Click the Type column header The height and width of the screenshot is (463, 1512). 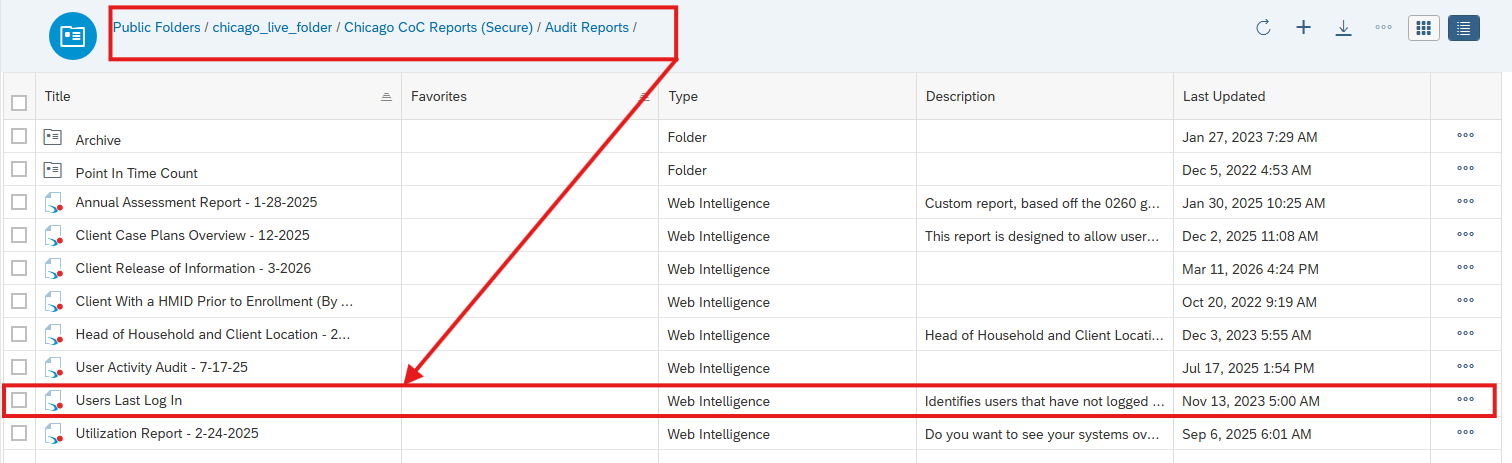point(683,97)
